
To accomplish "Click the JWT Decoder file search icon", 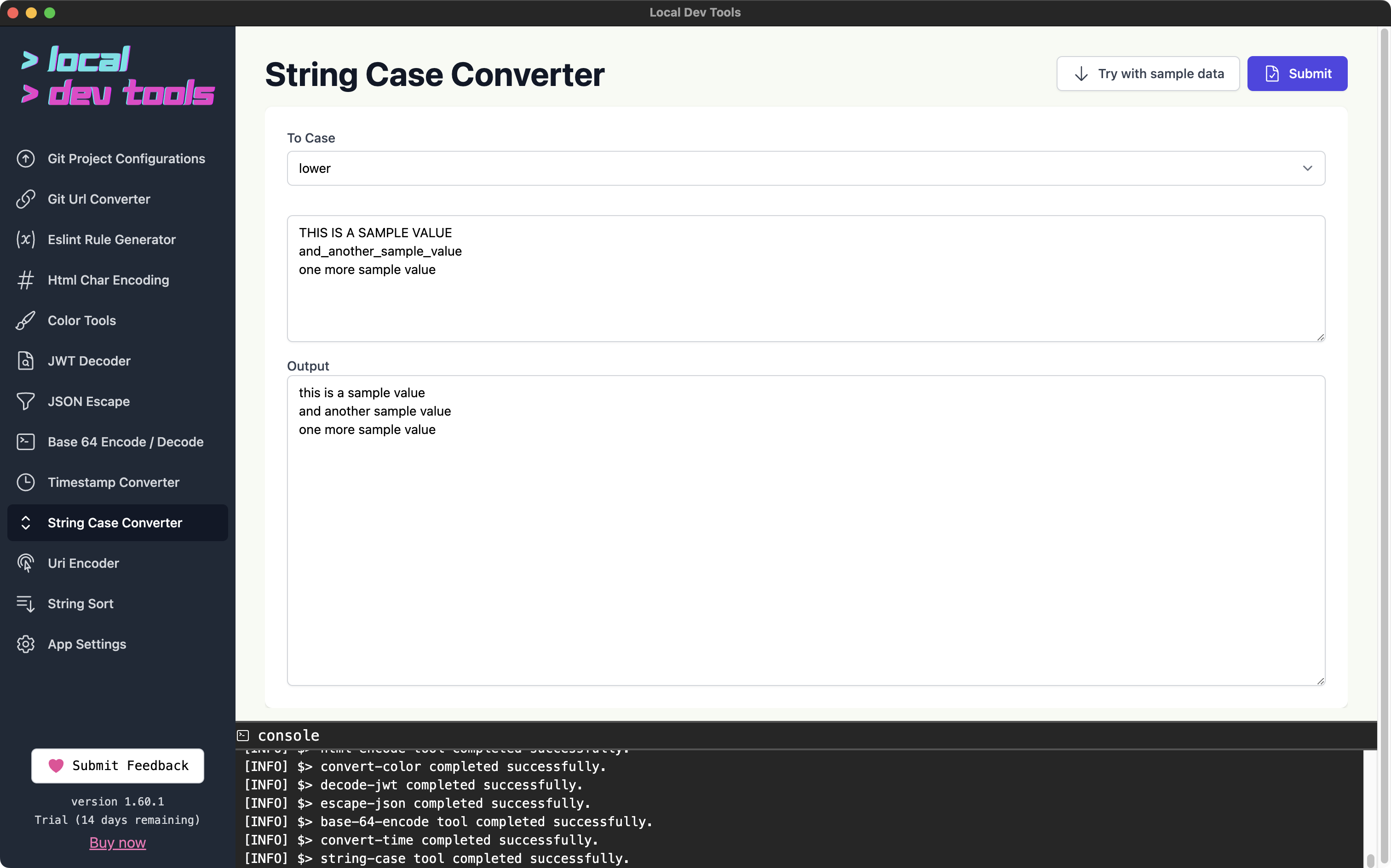I will pyautogui.click(x=26, y=361).
